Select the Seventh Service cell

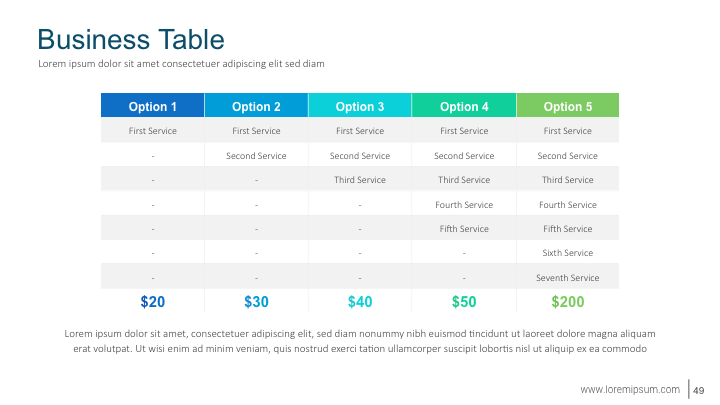tap(567, 277)
